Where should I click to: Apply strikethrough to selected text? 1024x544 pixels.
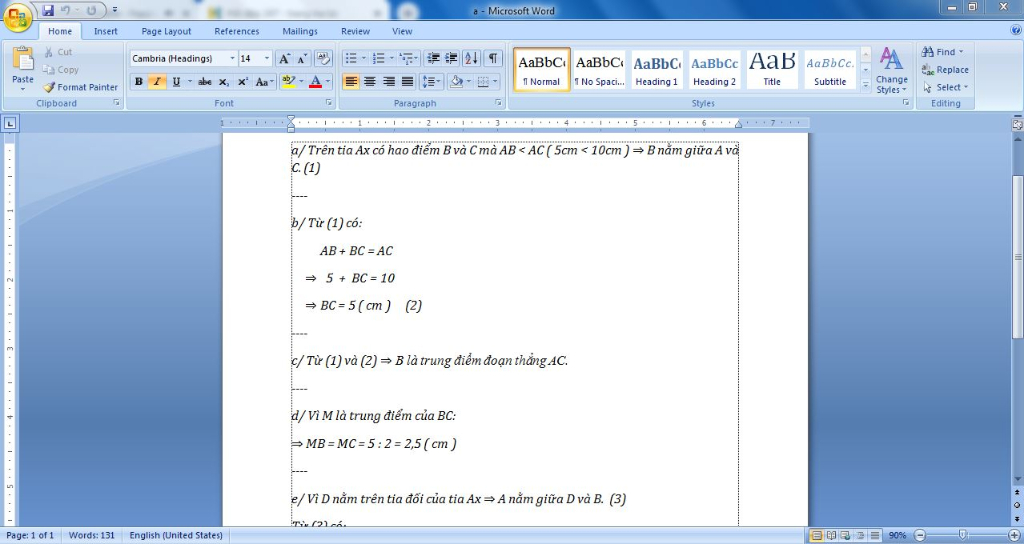pos(204,82)
